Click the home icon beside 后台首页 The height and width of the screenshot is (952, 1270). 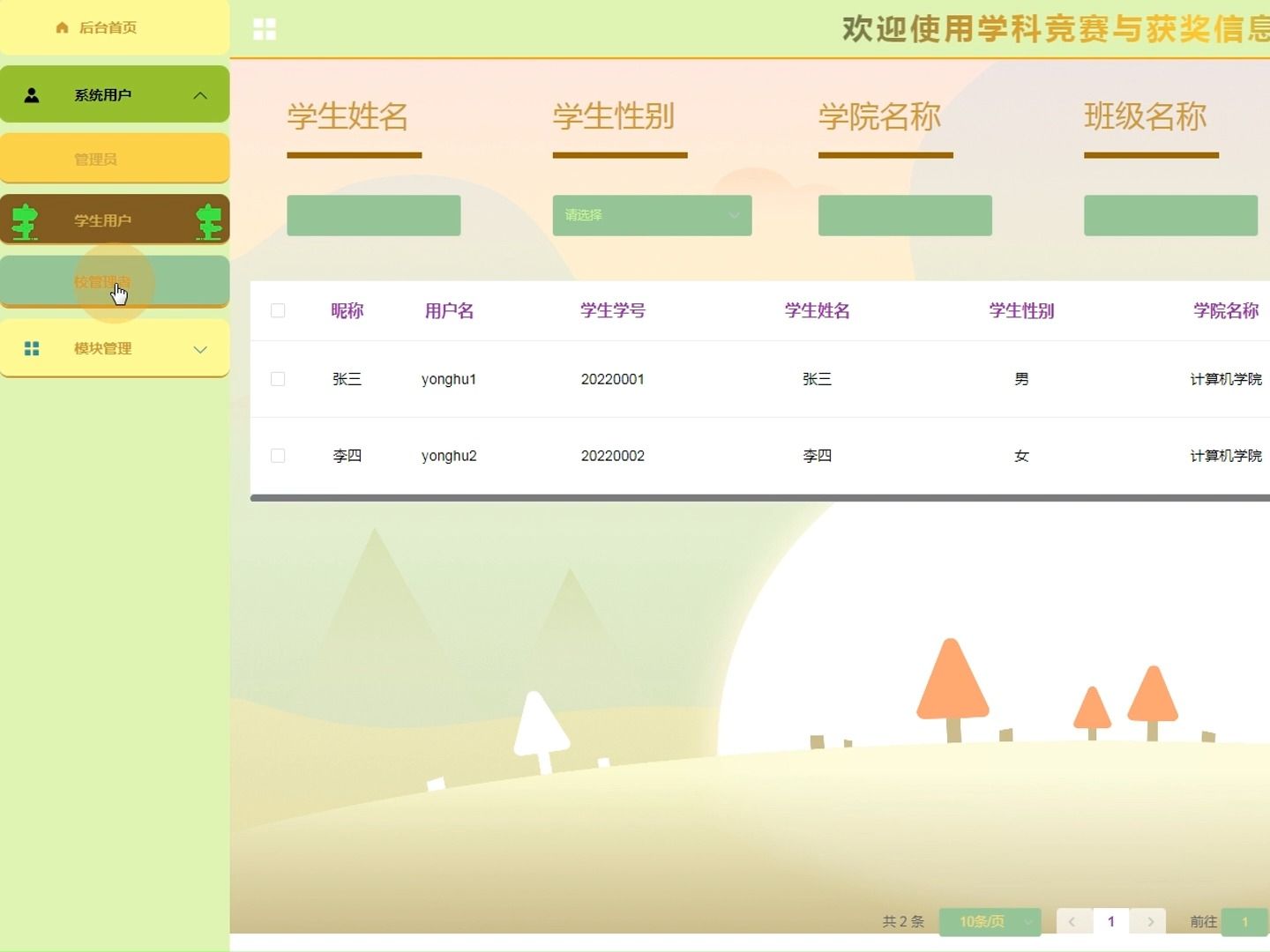pyautogui.click(x=61, y=27)
